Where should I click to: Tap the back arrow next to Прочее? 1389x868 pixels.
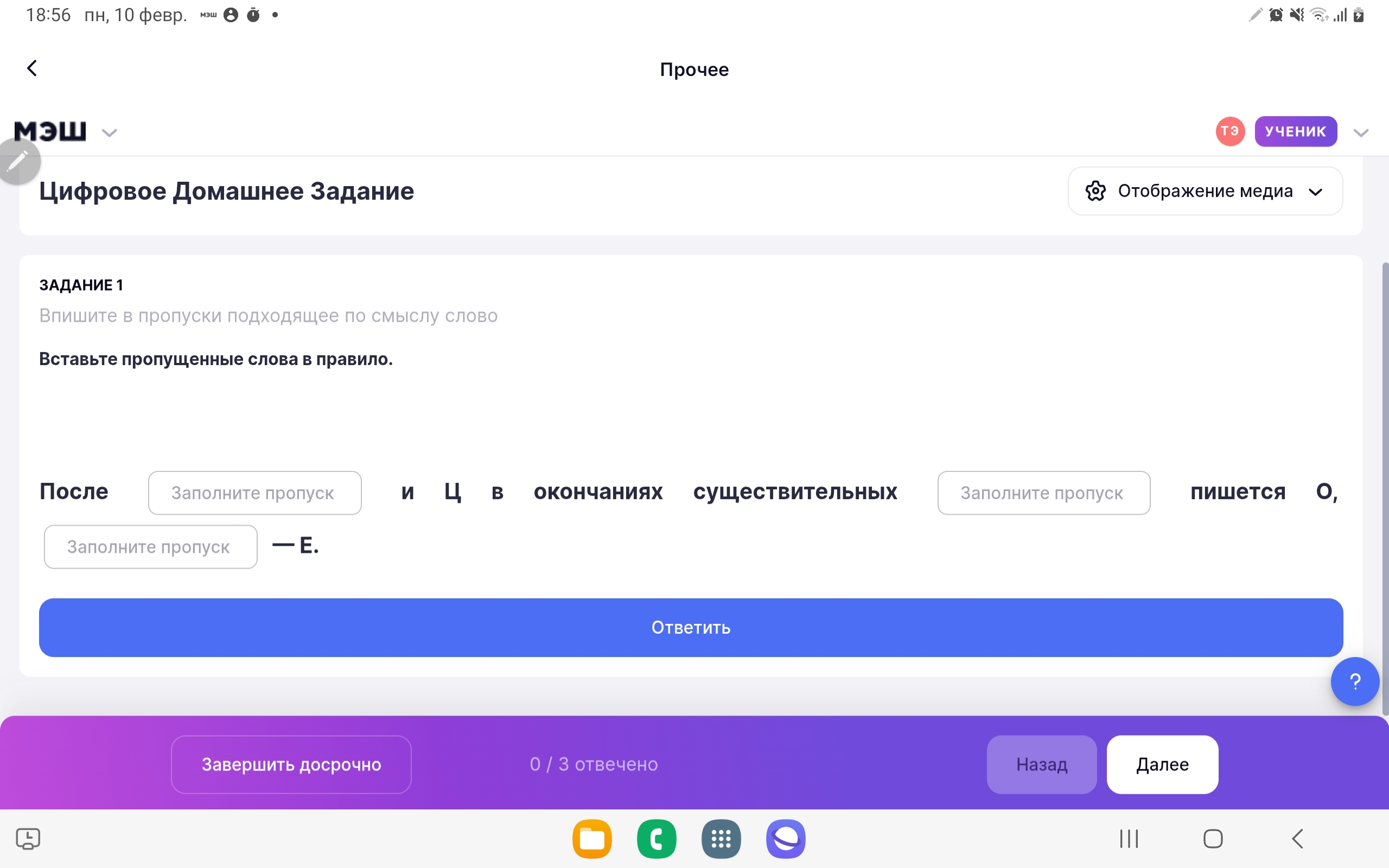[x=32, y=68]
